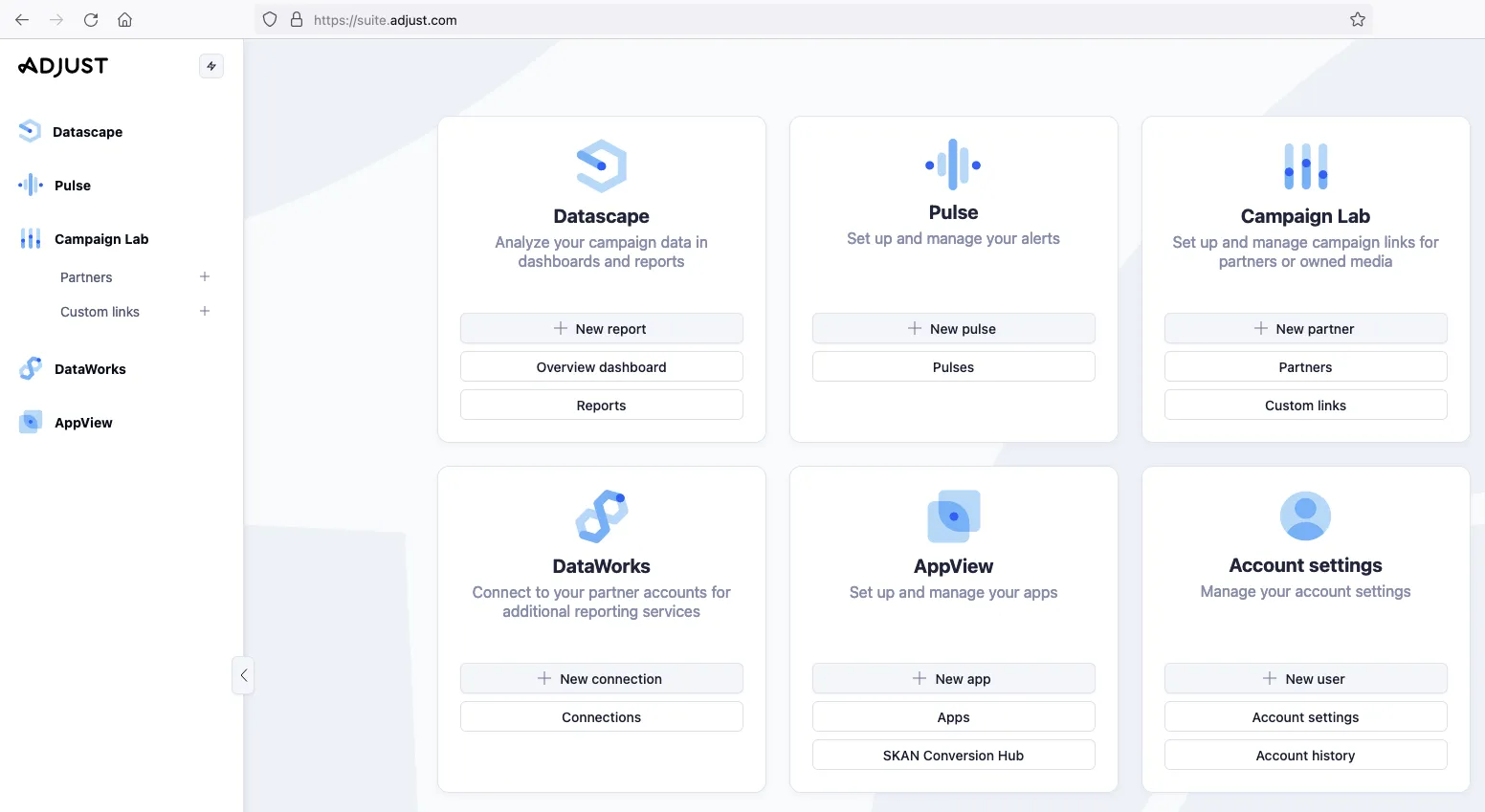
Task: Click the Pulse card logo icon
Action: tap(953, 165)
